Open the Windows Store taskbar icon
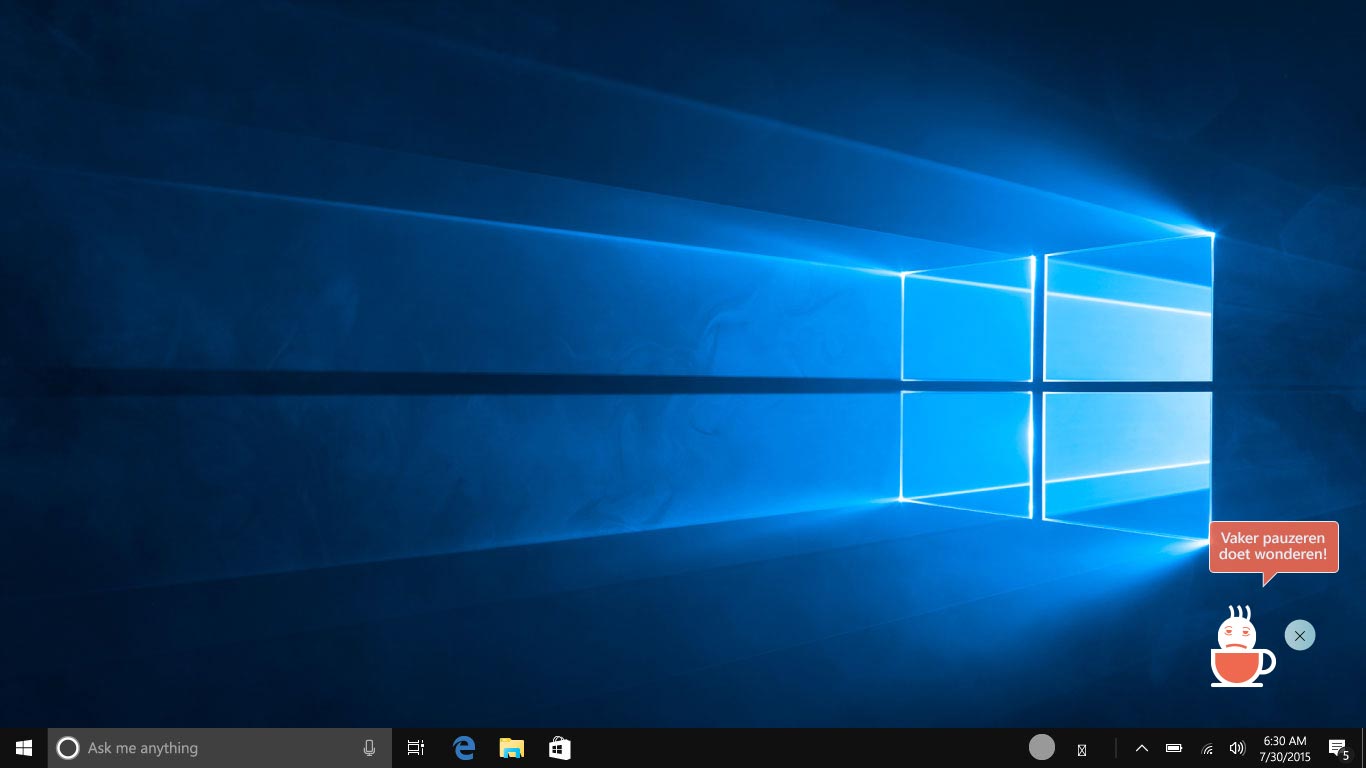Image resolution: width=1366 pixels, height=768 pixels. click(560, 748)
